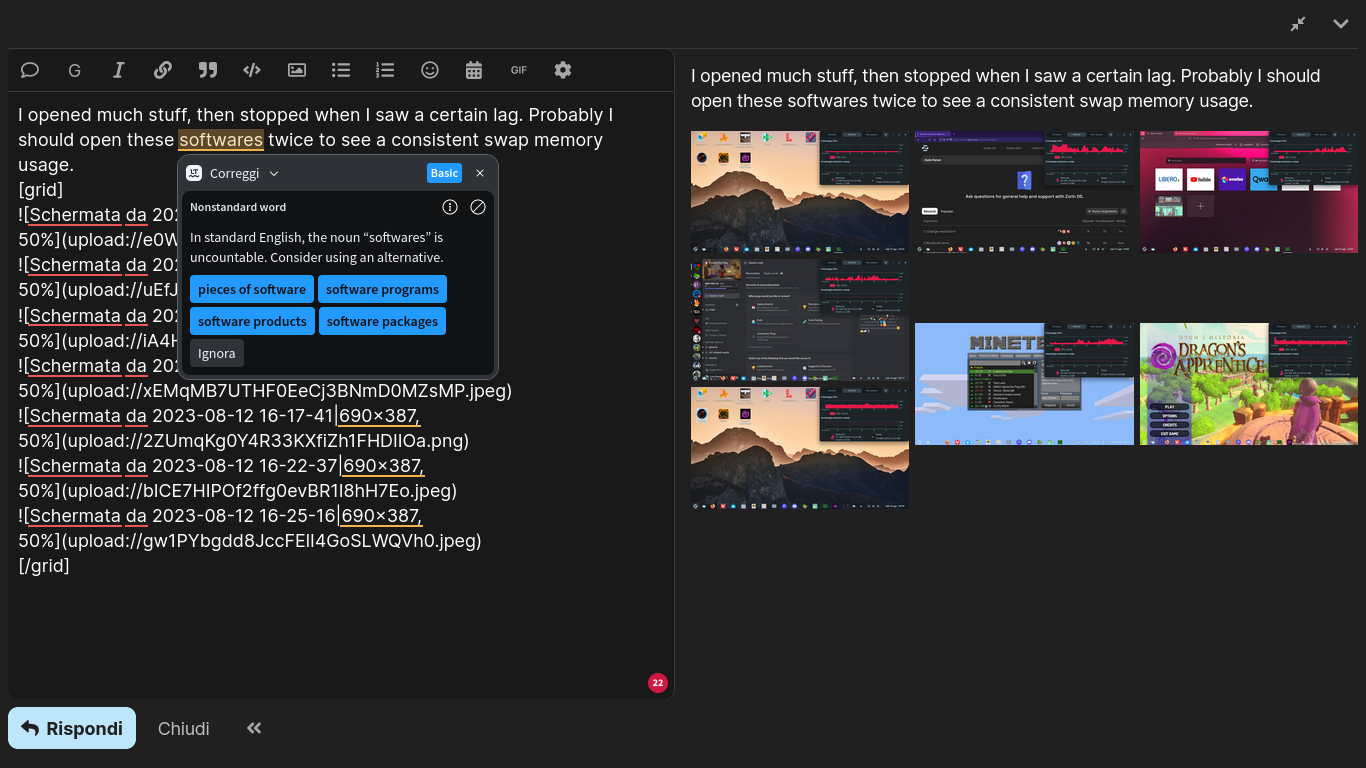The width and height of the screenshot is (1366, 768).
Task: Insert a date with the calendar icon
Action: (474, 70)
